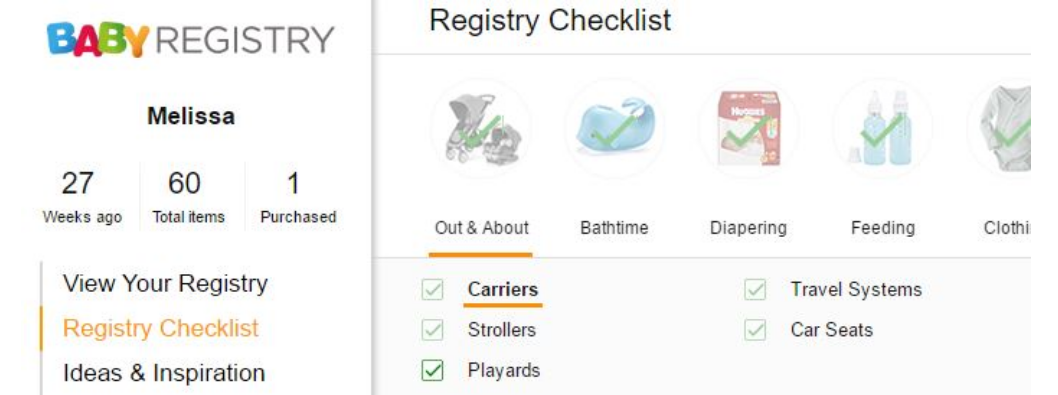Go to Ideas & Inspiration
The image size is (1058, 395).
(x=164, y=373)
